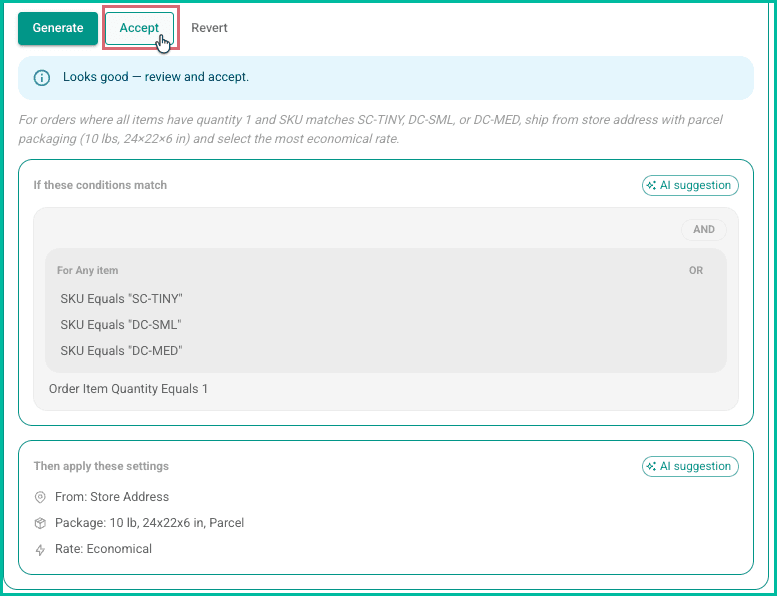
Task: Select condition SKU Equals "DC-MED"
Action: click(121, 351)
